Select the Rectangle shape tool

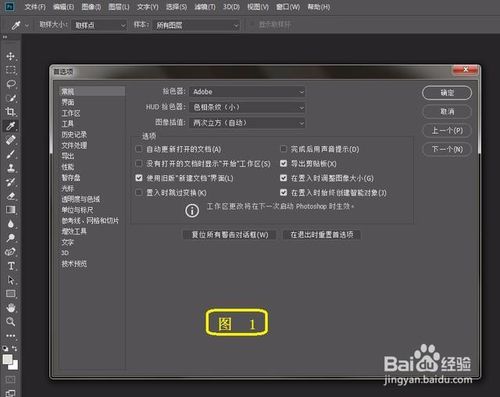coord(11,294)
